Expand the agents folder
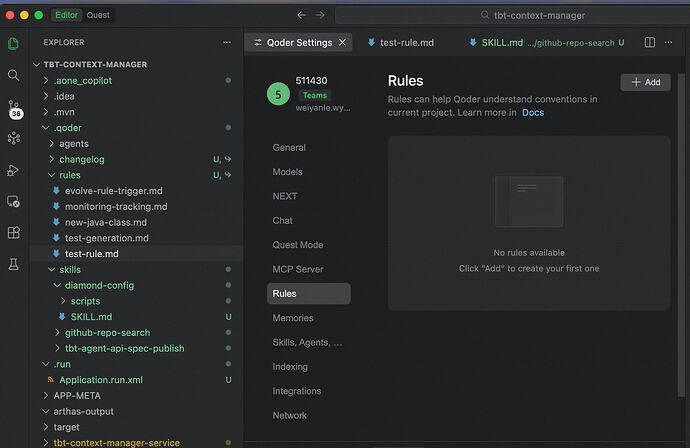The width and height of the screenshot is (690, 448). pyautogui.click(x=51, y=143)
